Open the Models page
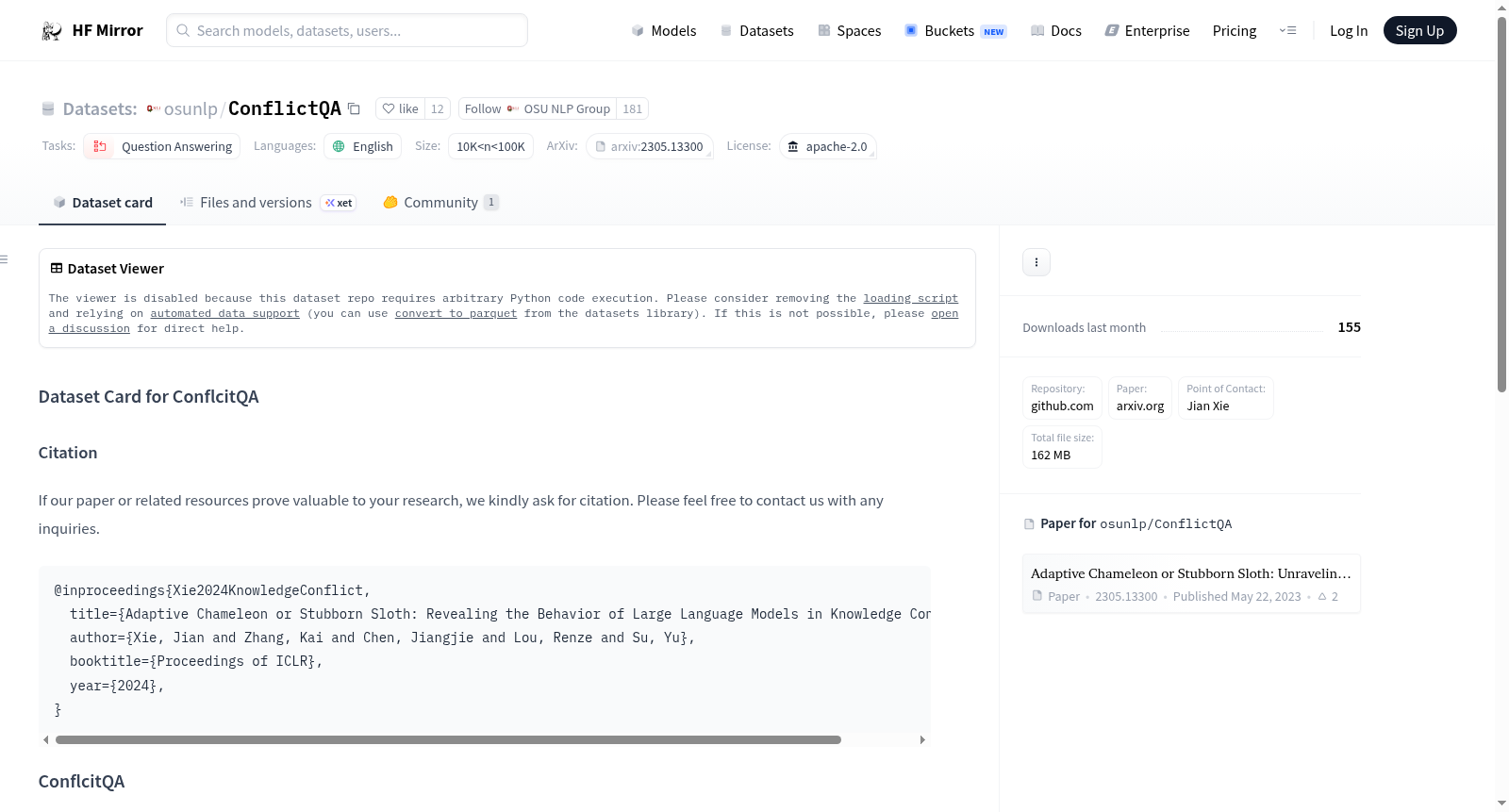 pos(664,31)
